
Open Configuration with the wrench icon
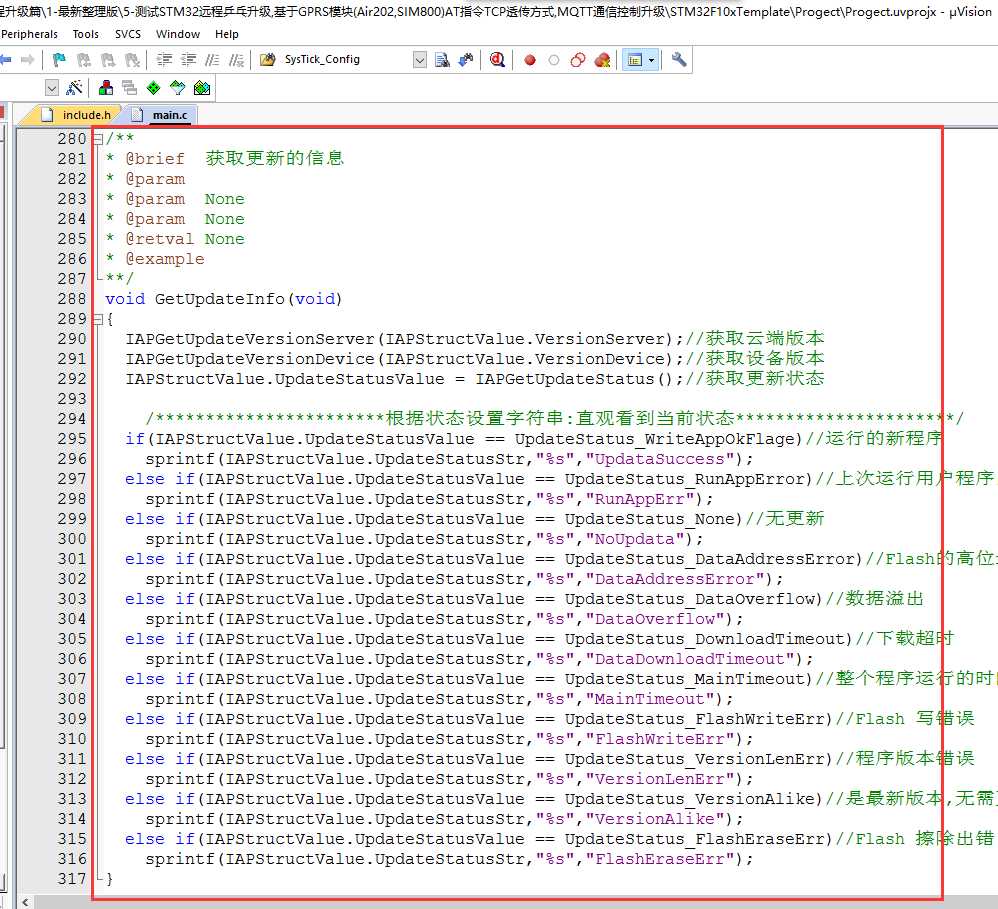pos(679,60)
